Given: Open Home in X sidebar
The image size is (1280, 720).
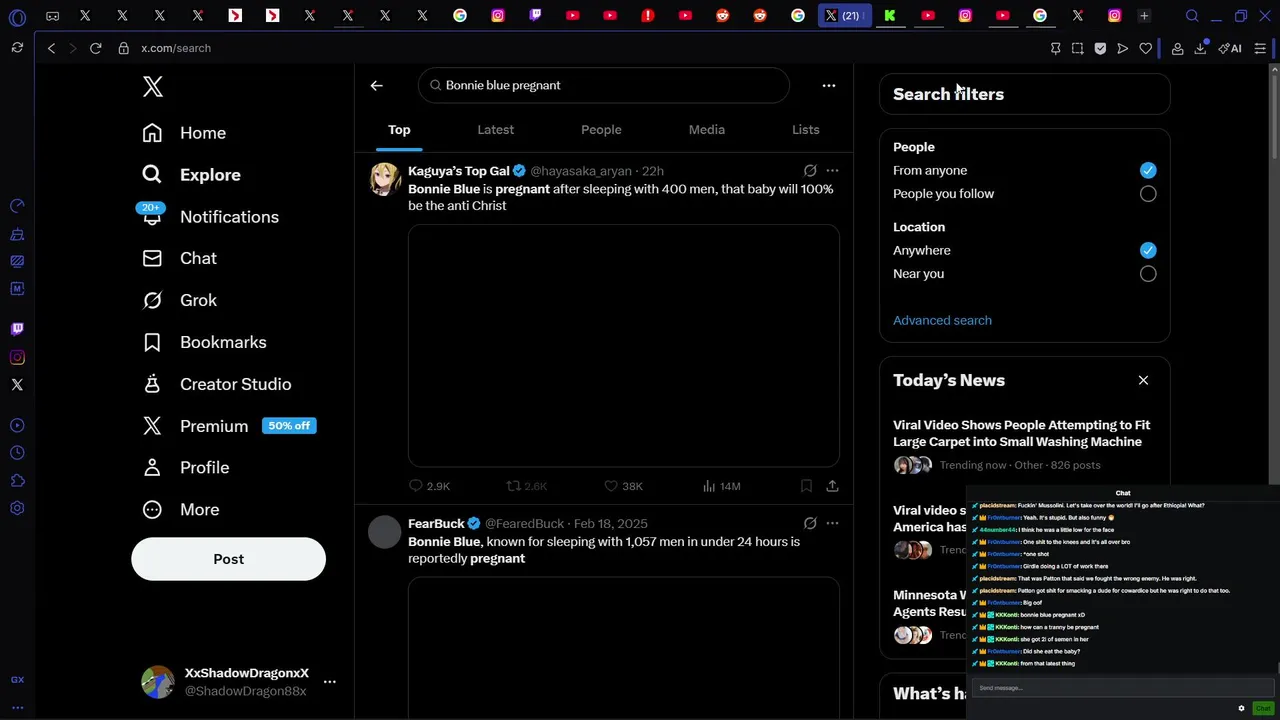Looking at the screenshot, I should [185, 133].
